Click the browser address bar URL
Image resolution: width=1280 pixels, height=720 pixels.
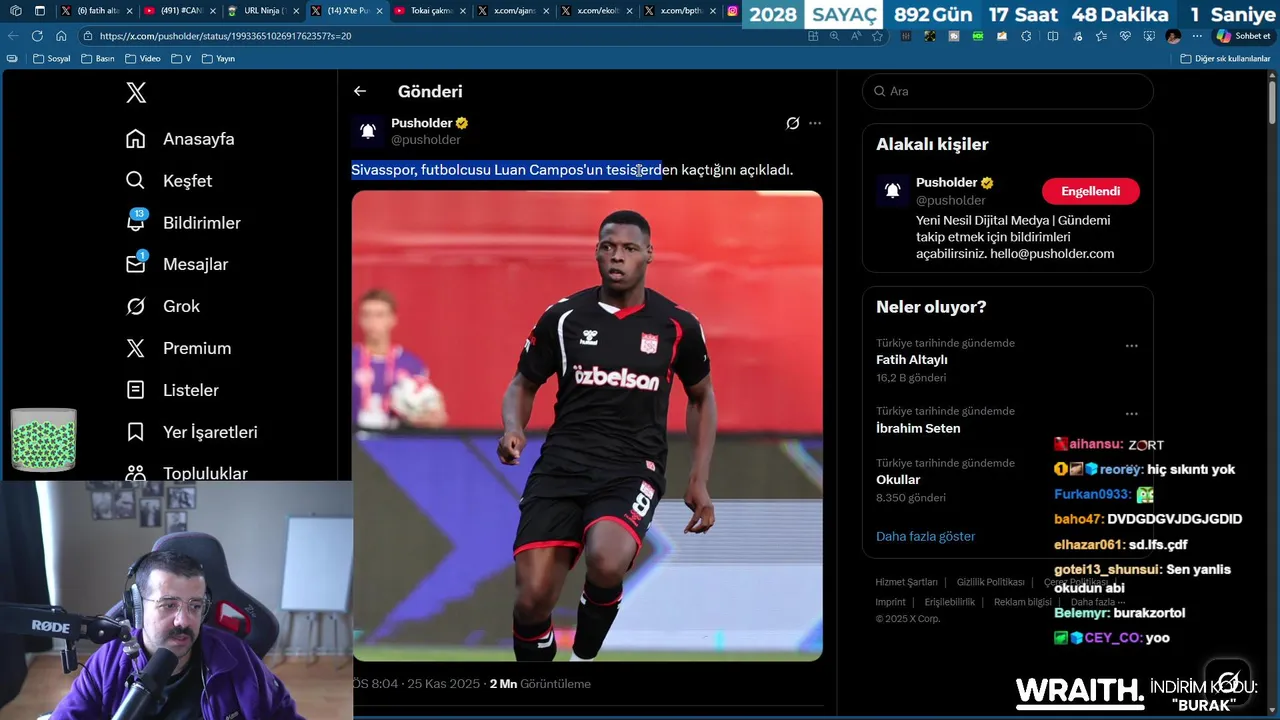(x=225, y=36)
